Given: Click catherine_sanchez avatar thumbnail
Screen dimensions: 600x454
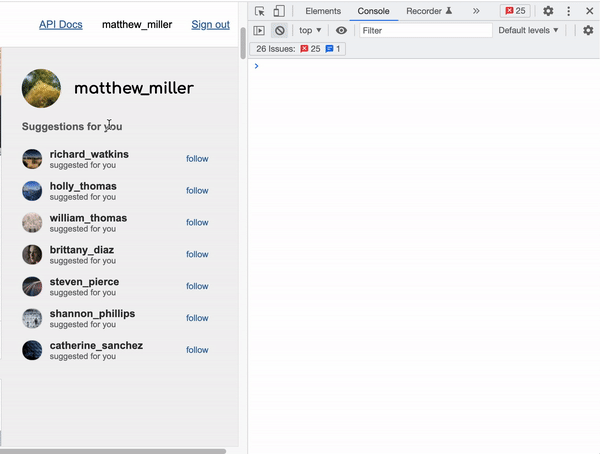Looking at the screenshot, I should [32, 350].
